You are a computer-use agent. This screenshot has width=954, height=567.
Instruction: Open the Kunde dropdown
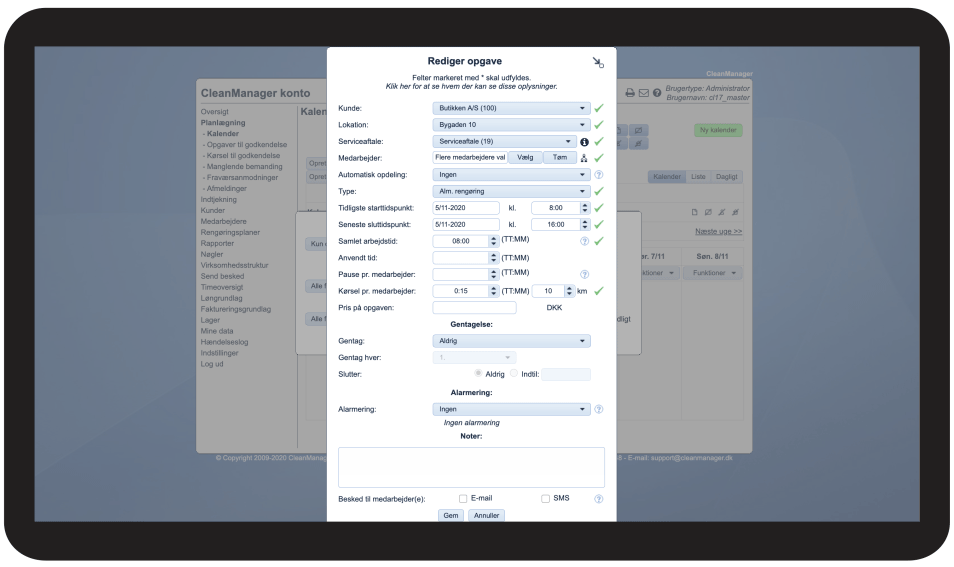511,108
